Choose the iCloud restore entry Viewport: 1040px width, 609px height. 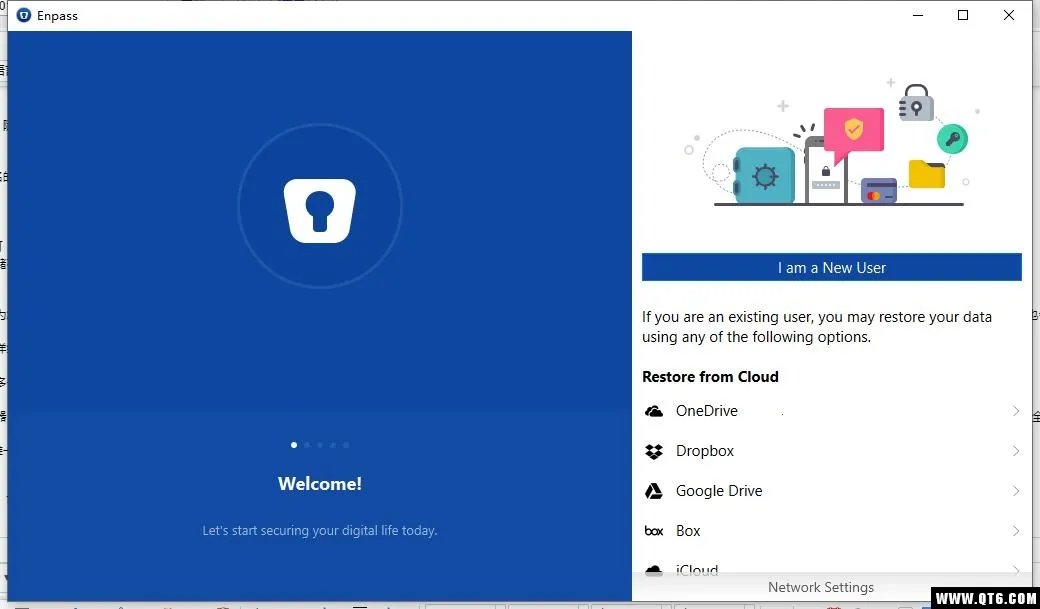[x=697, y=569]
